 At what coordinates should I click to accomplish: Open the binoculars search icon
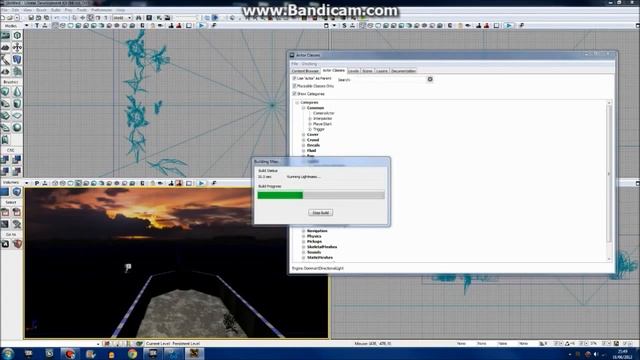pyautogui.click(x=138, y=18)
